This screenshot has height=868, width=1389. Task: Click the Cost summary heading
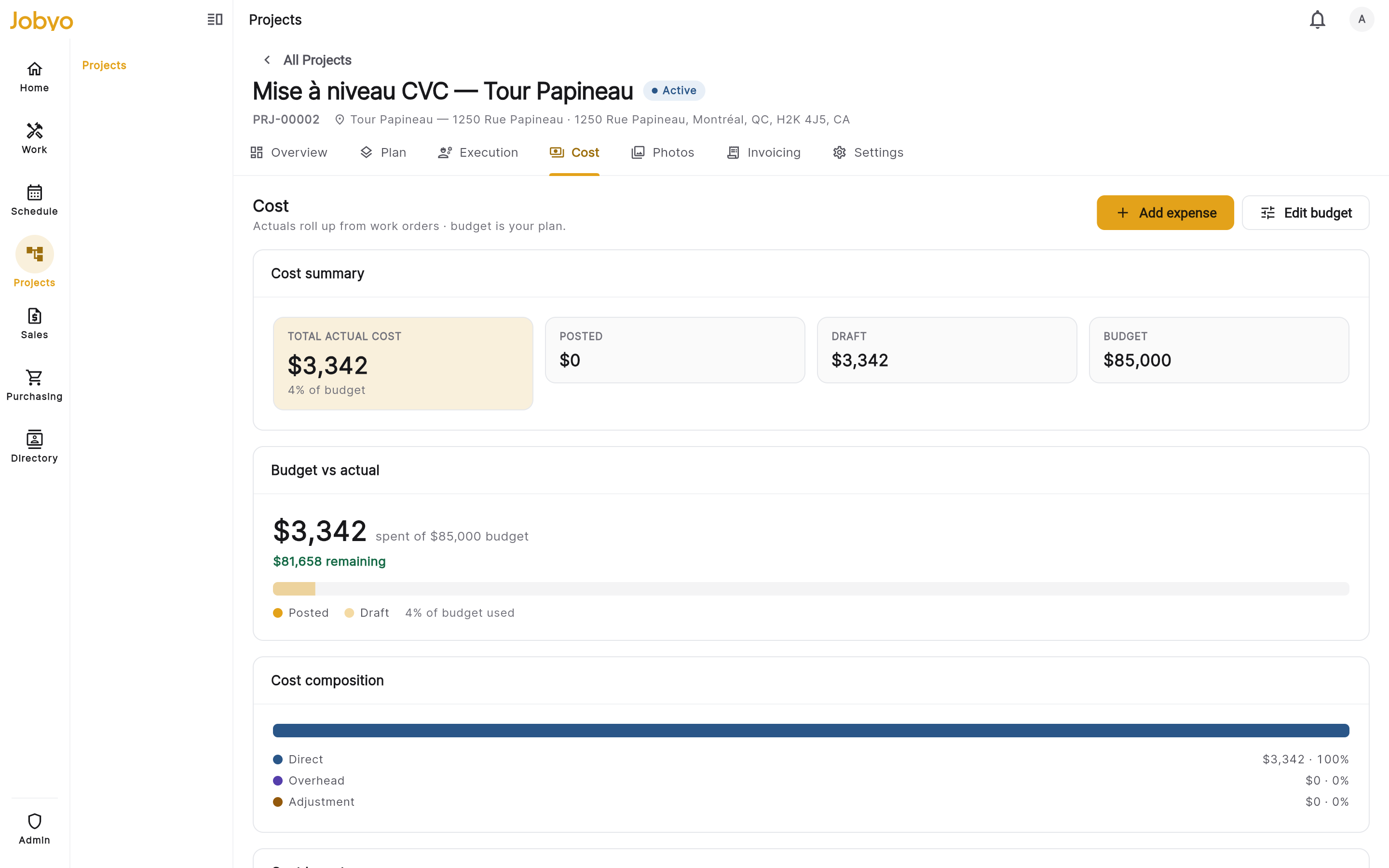(x=317, y=273)
